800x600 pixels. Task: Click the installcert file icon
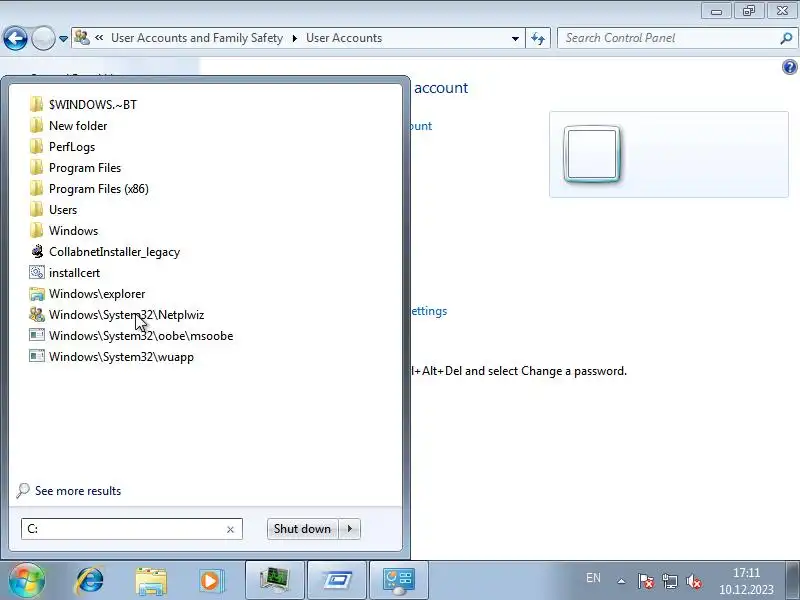[x=37, y=272]
